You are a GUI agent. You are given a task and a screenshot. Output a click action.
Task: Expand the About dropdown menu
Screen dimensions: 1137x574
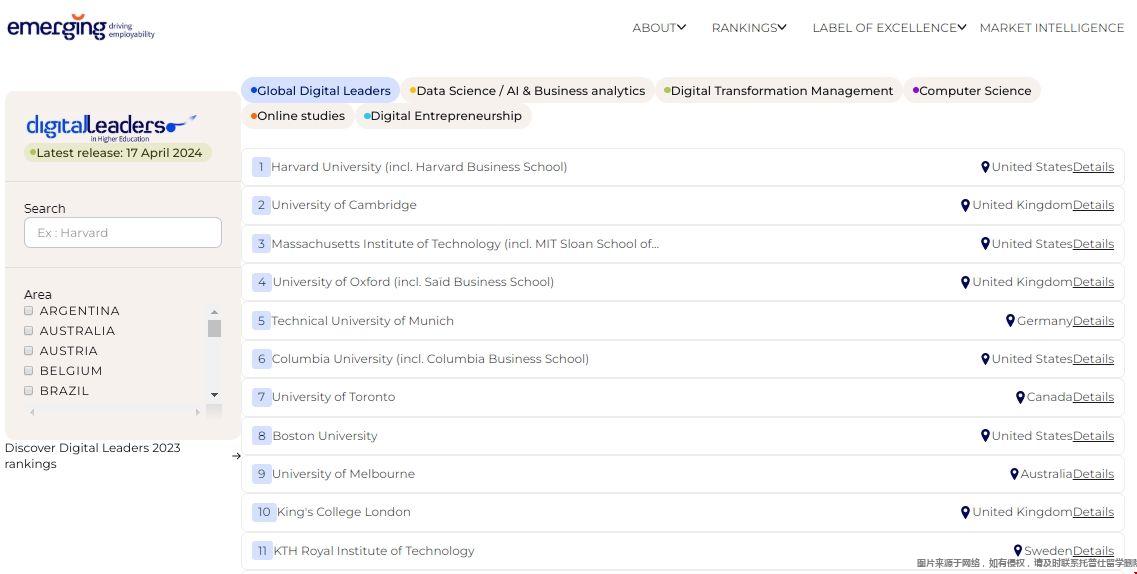click(658, 28)
